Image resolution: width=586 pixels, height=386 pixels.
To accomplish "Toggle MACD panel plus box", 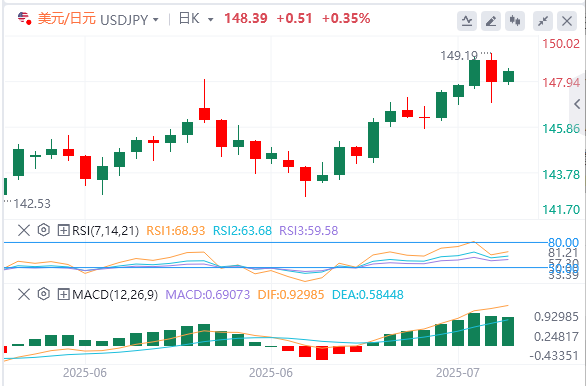I will [x=63, y=295].
